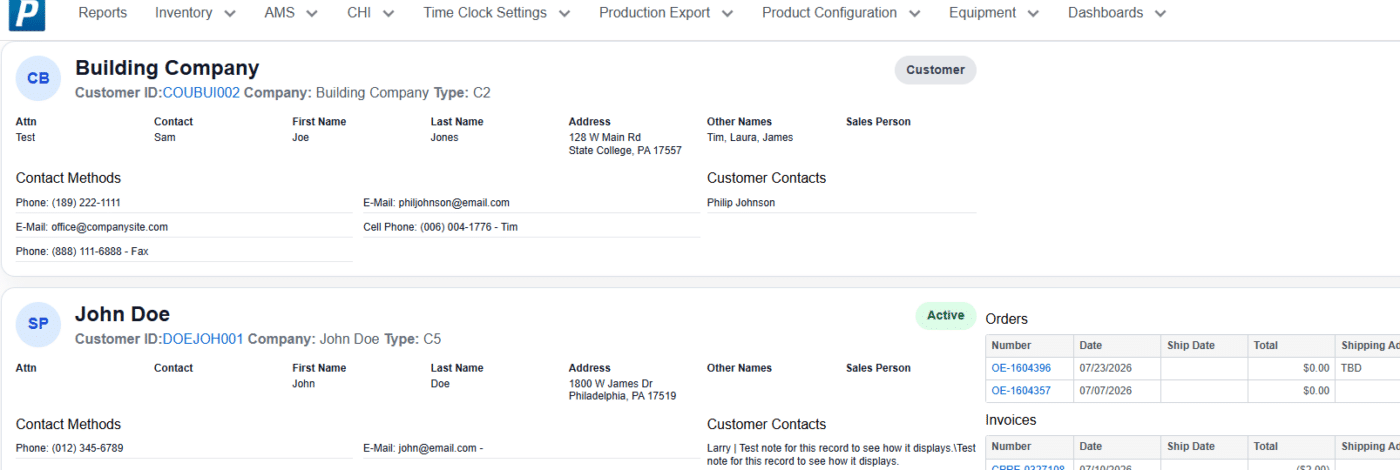
Task: Click the CB avatar for Building Company
Action: (38, 78)
